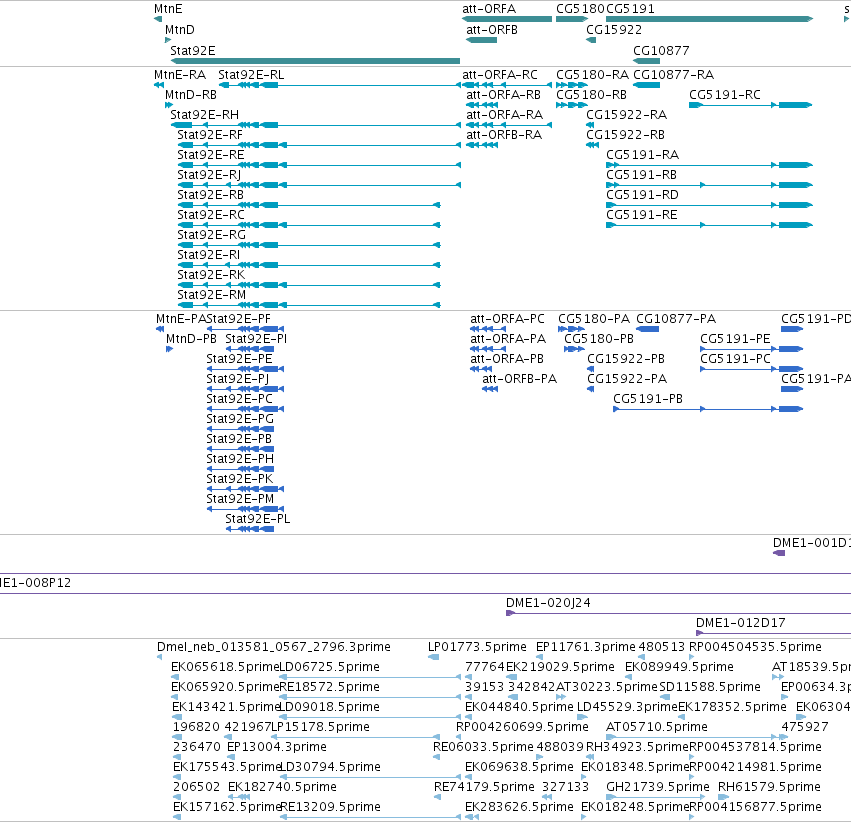Select transcript Stat92E-RB

tap(309, 206)
